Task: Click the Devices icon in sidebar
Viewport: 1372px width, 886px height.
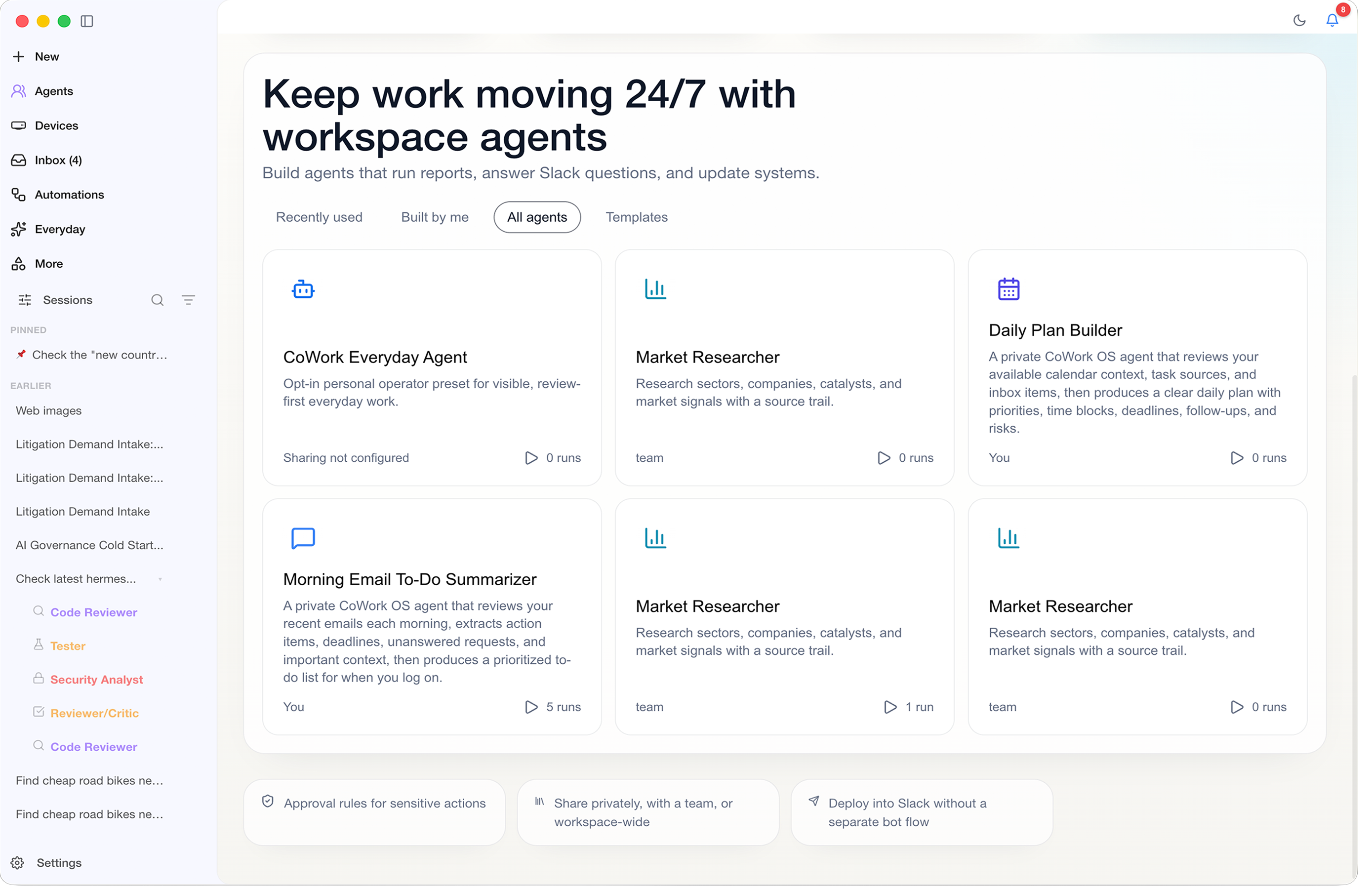Action: (x=18, y=125)
